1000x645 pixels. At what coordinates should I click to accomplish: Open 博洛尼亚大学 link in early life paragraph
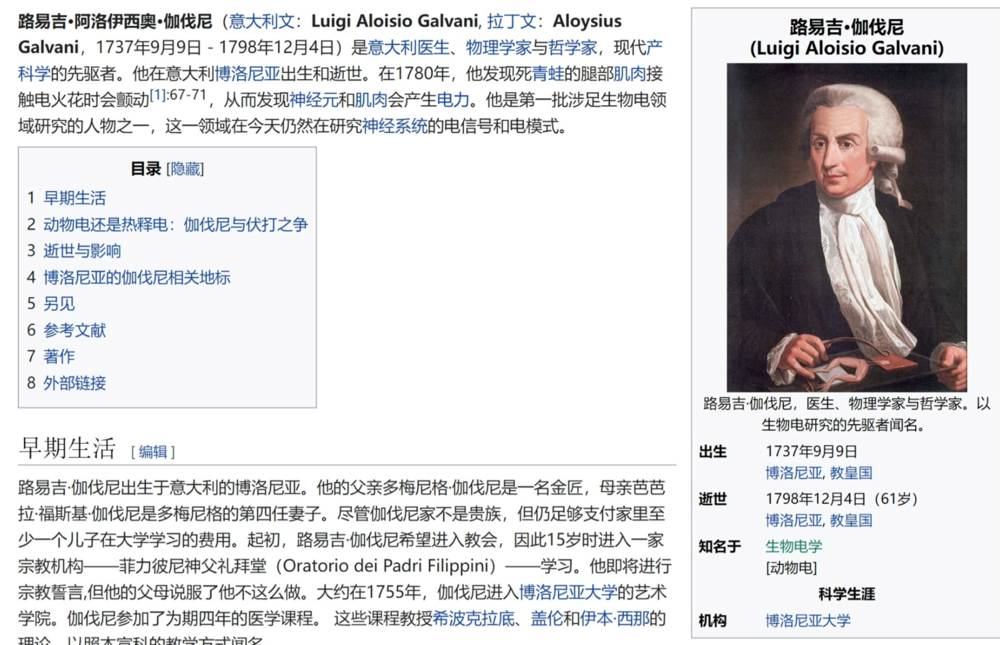click(568, 592)
